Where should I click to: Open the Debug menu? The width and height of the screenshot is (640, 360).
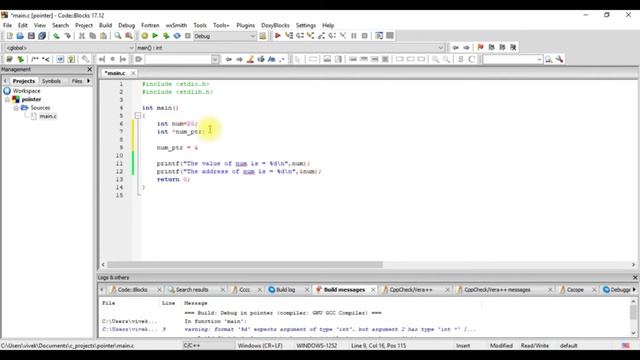(127, 25)
